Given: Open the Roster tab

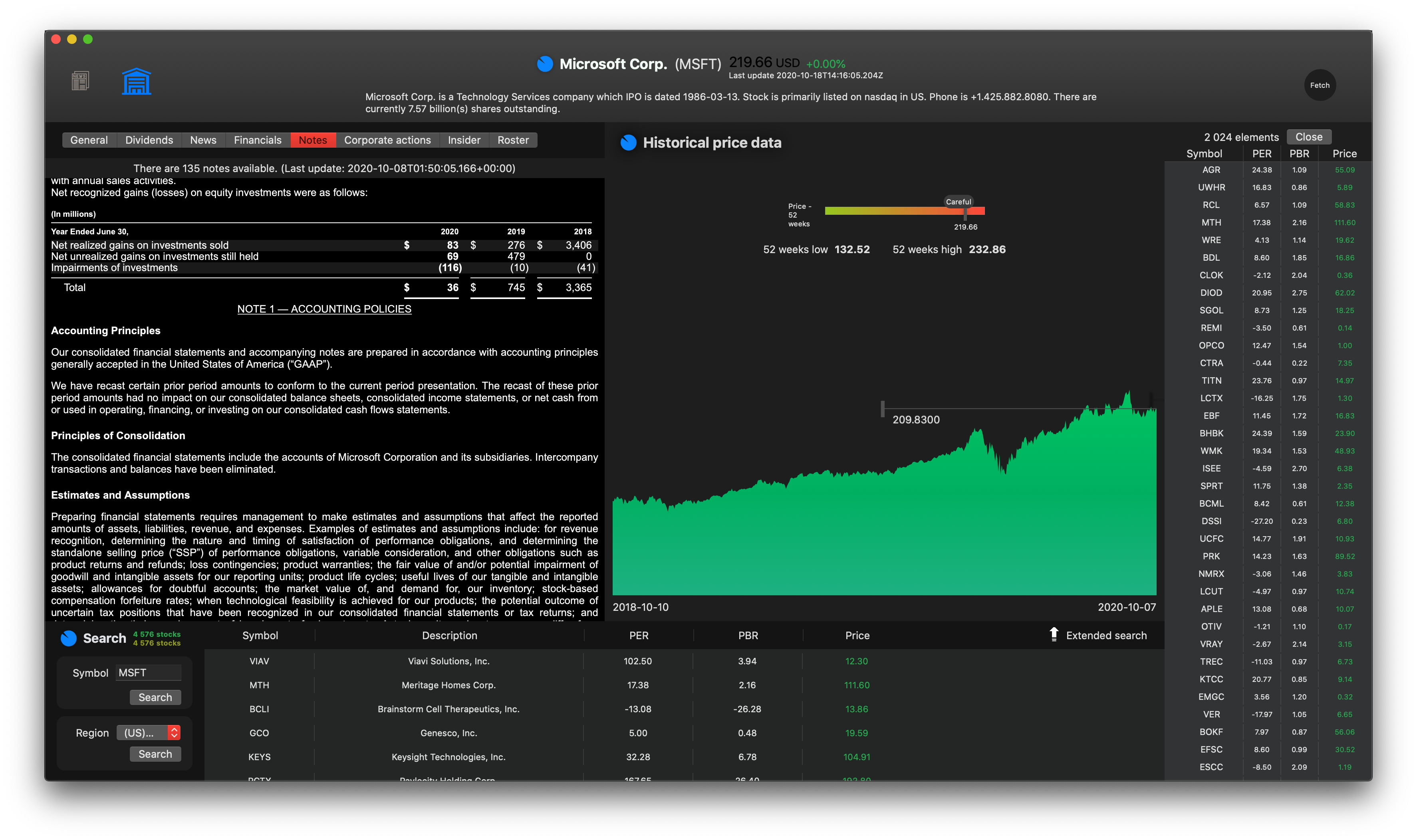Looking at the screenshot, I should [513, 140].
